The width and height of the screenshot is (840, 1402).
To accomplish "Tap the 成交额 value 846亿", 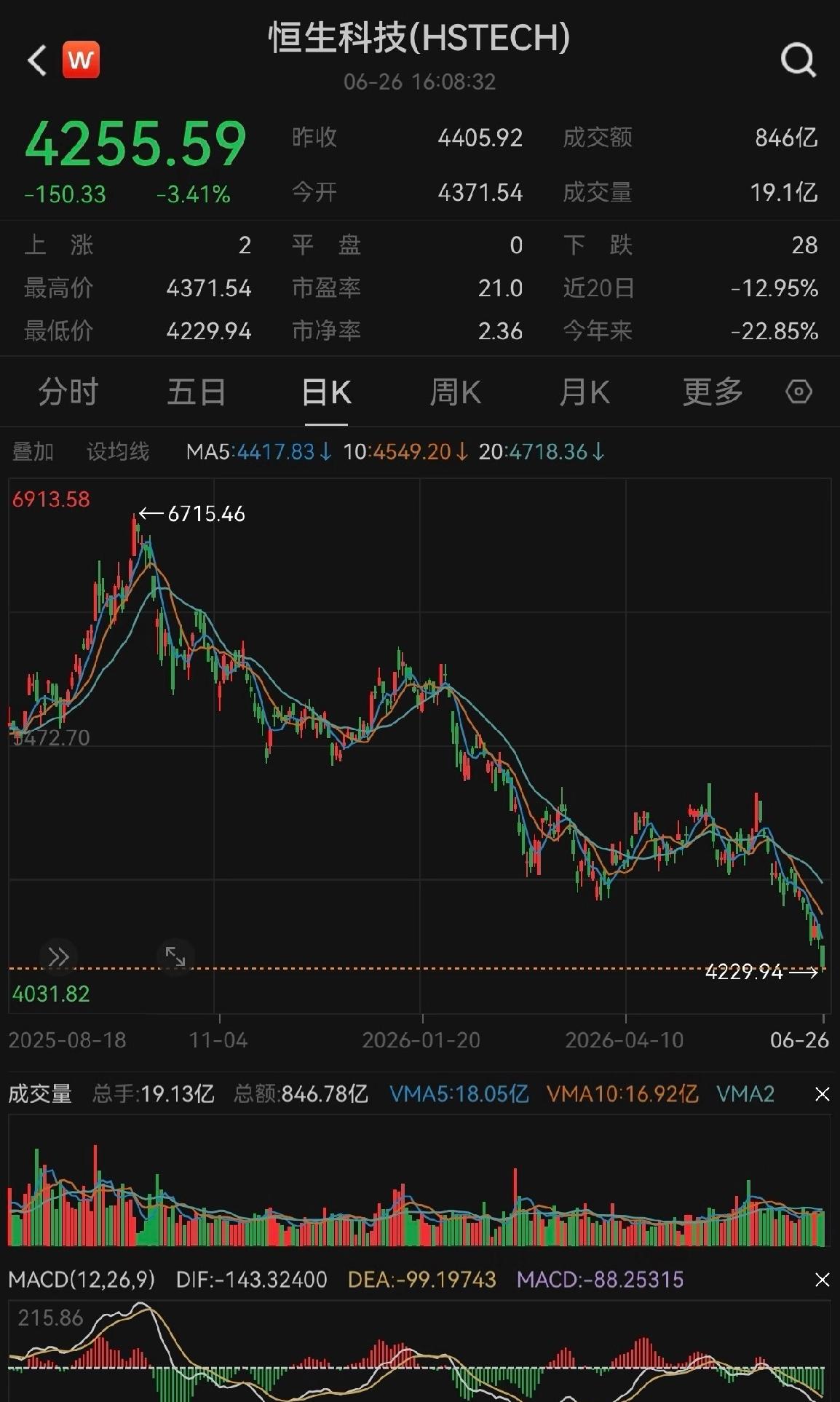I will click(786, 138).
